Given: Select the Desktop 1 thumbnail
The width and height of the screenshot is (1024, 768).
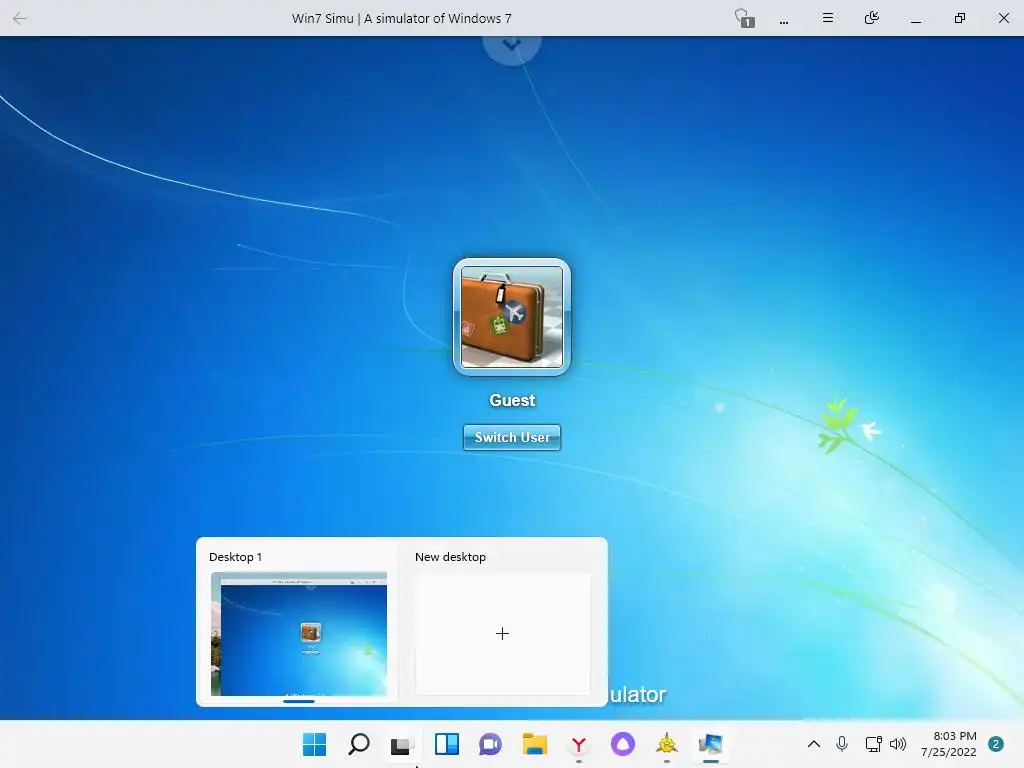Looking at the screenshot, I should click(x=298, y=633).
